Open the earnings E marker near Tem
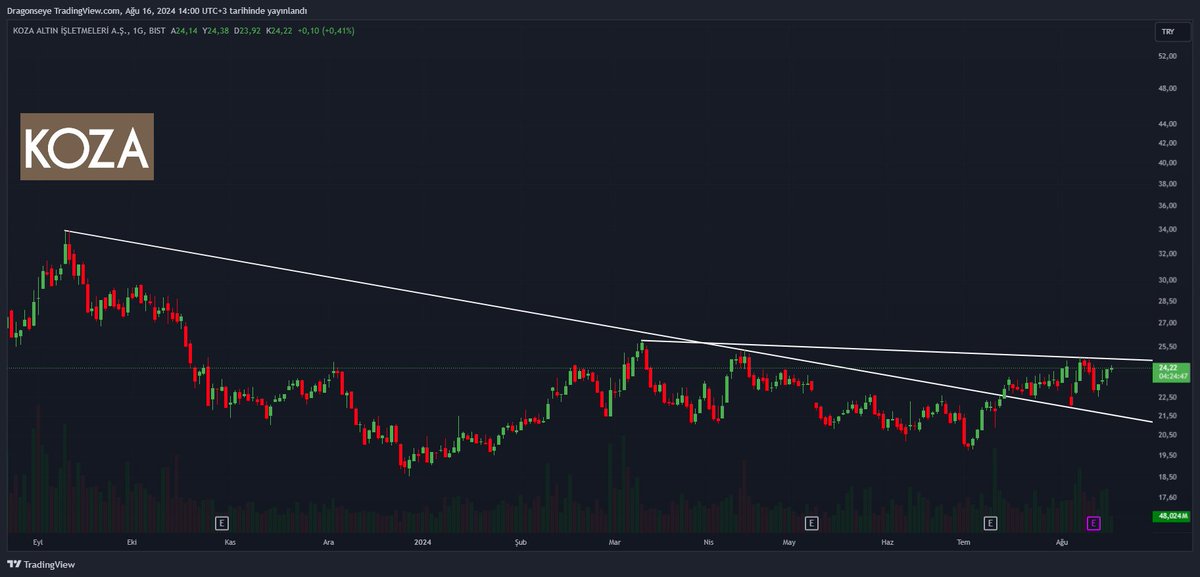 pyautogui.click(x=990, y=522)
